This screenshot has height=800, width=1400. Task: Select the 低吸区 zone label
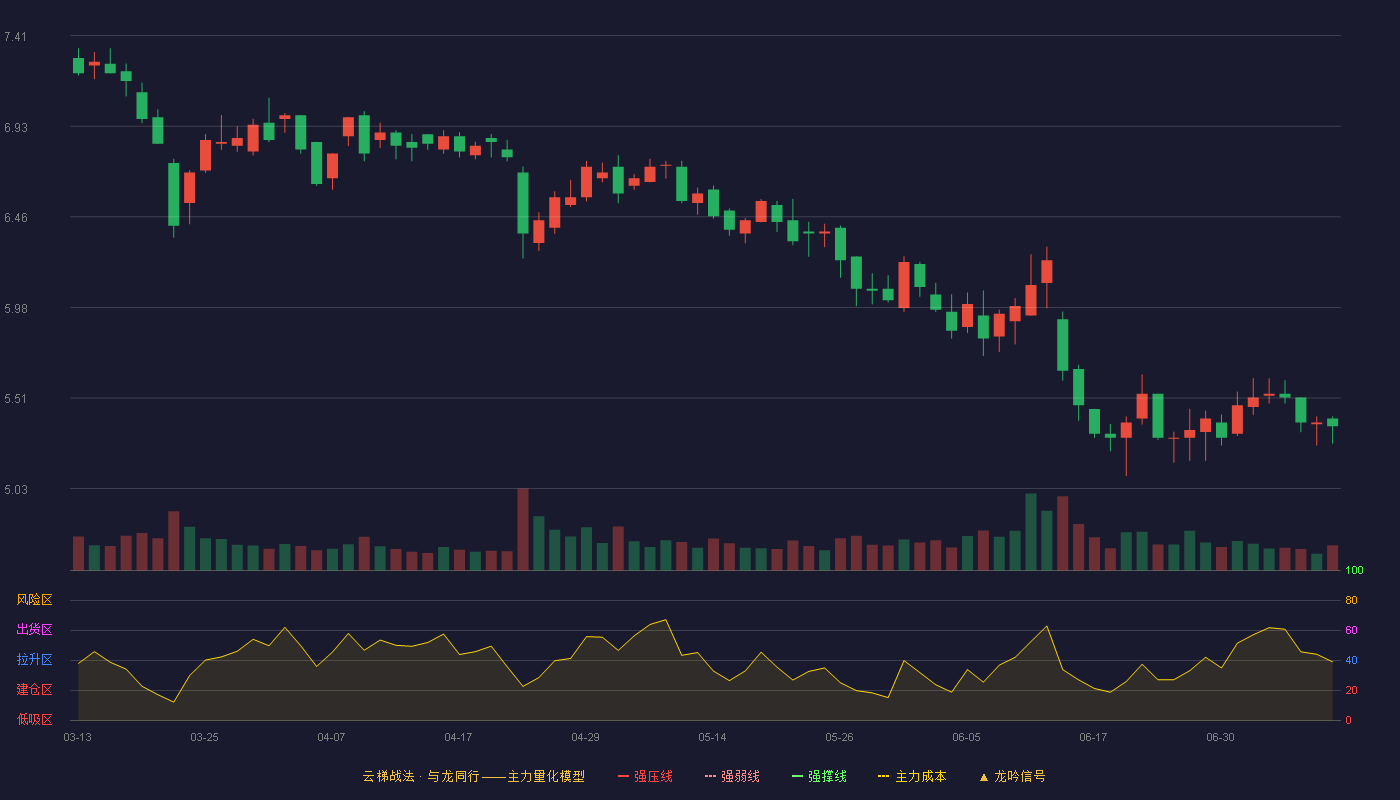34,719
